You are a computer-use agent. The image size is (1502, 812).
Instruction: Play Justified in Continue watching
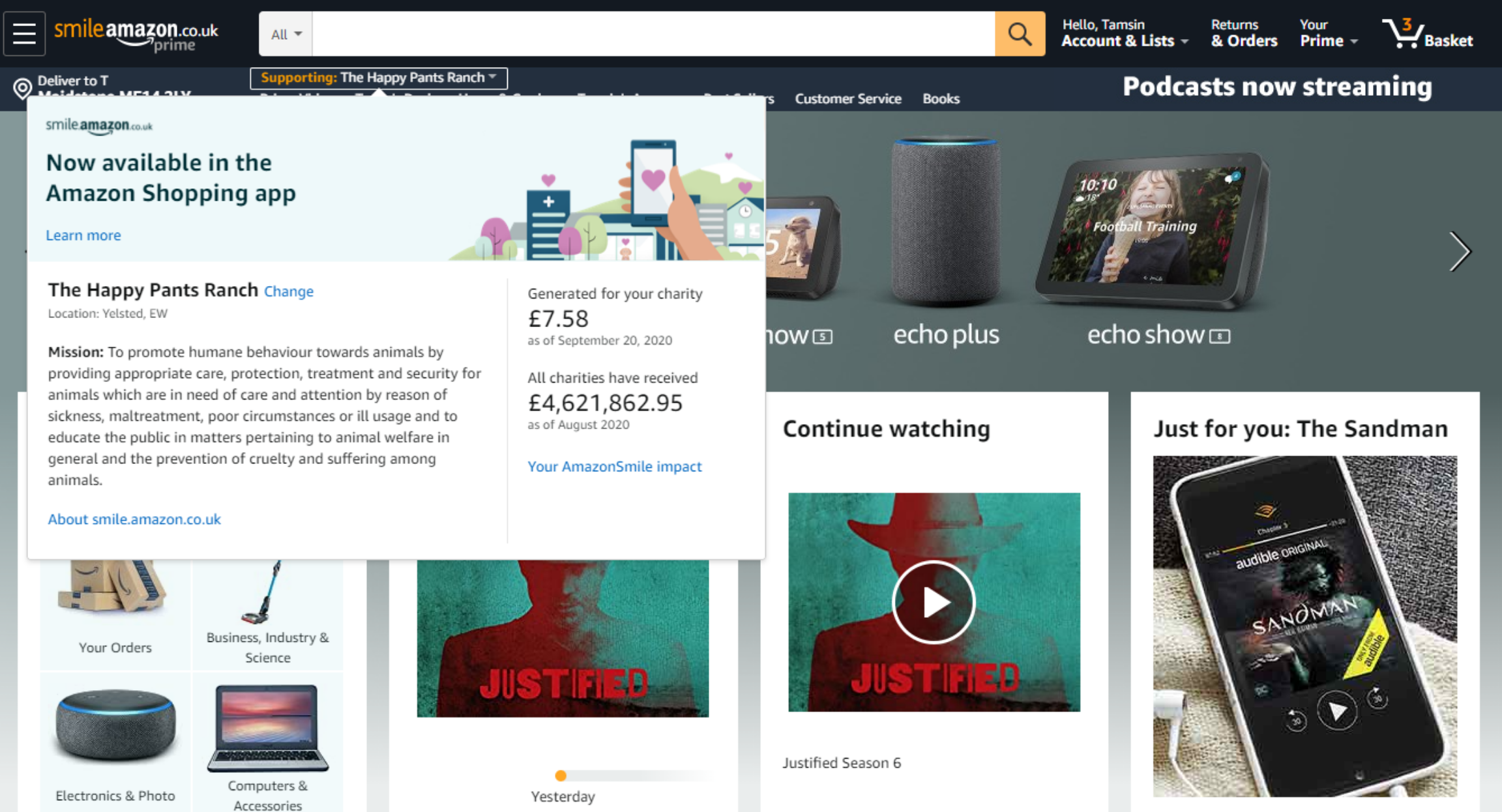[934, 602]
